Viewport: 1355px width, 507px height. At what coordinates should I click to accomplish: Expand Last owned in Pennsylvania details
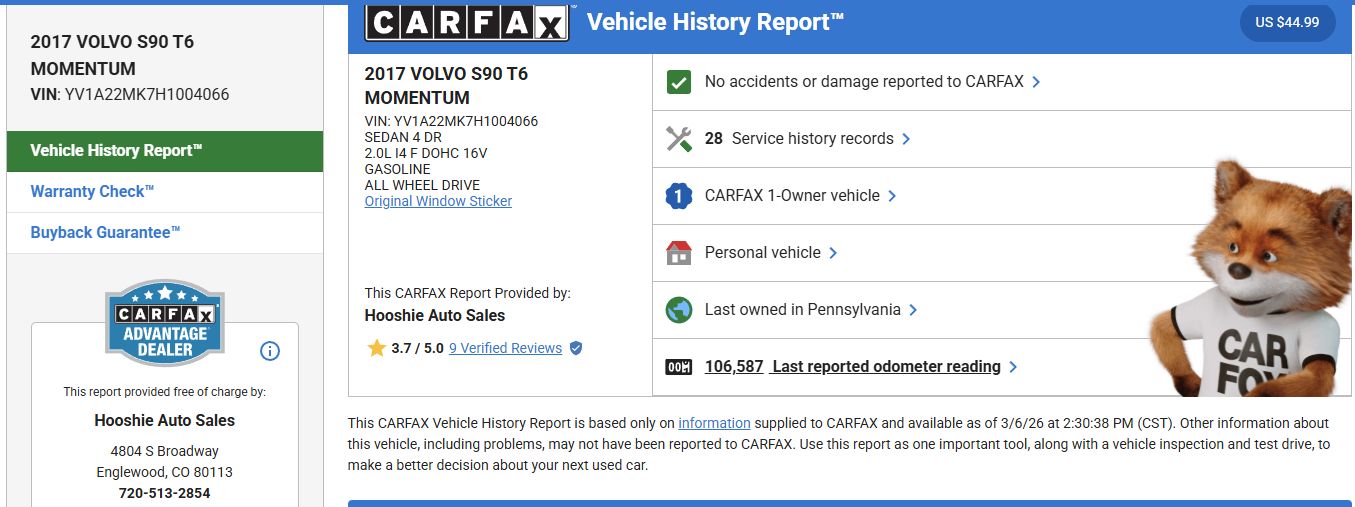coord(811,310)
